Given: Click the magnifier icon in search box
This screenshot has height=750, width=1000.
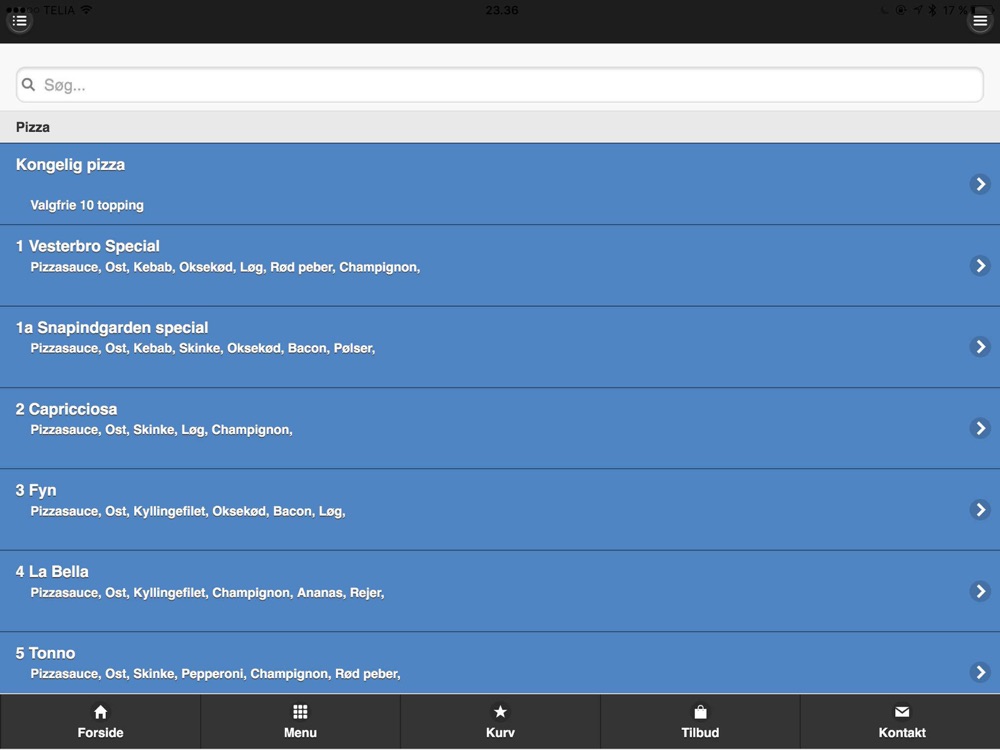Looking at the screenshot, I should (x=28, y=84).
